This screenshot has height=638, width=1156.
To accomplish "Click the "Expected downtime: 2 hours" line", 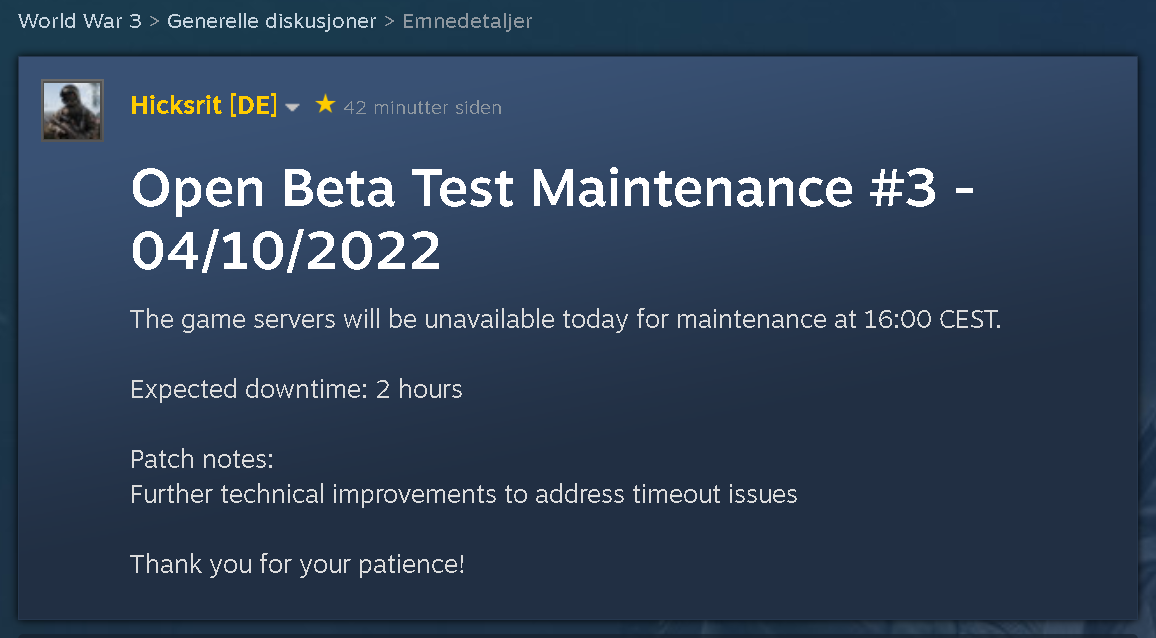I will (296, 389).
